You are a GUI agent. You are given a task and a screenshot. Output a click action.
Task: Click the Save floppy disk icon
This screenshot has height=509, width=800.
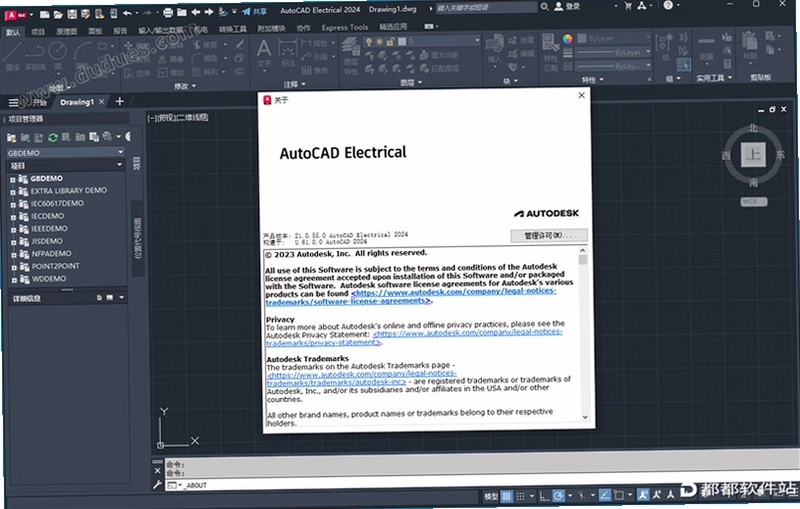[x=72, y=14]
